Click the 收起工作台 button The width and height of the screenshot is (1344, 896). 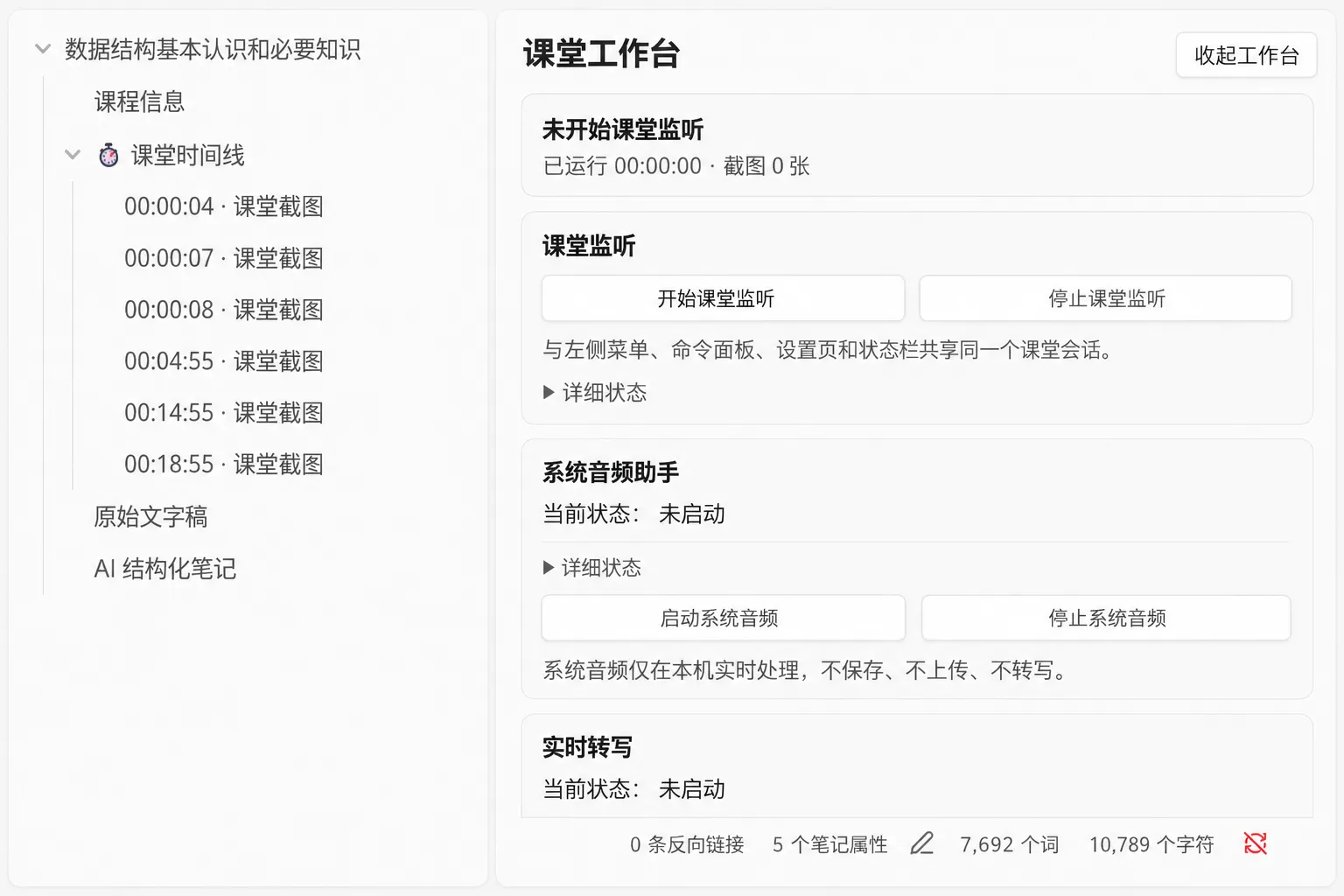pyautogui.click(x=1246, y=55)
